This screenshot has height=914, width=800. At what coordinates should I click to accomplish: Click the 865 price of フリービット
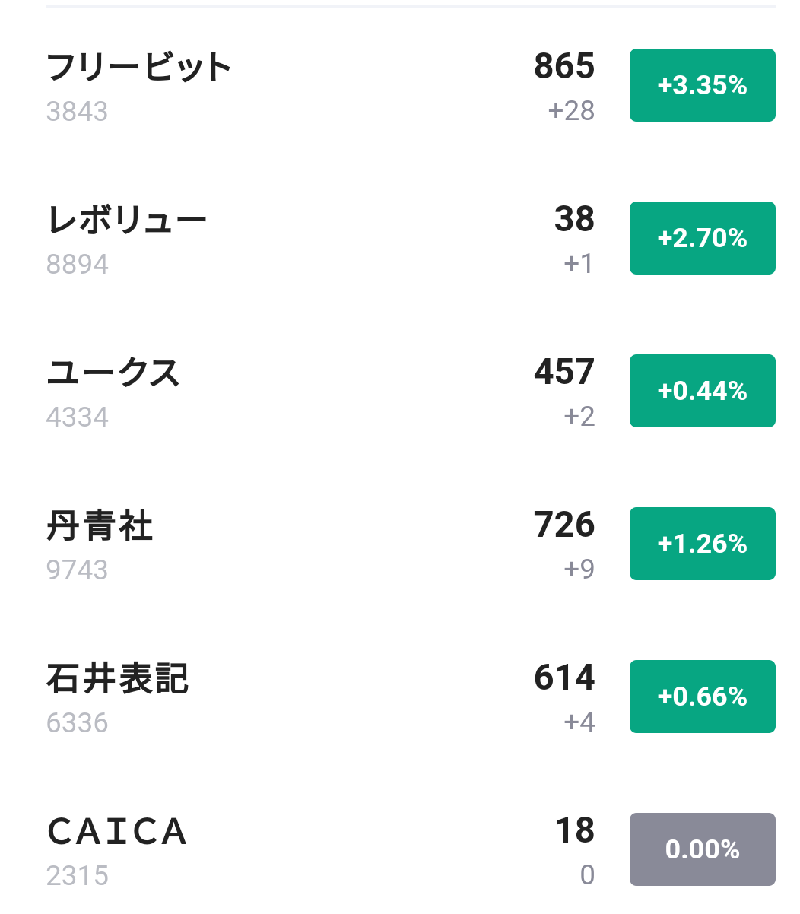(x=564, y=67)
